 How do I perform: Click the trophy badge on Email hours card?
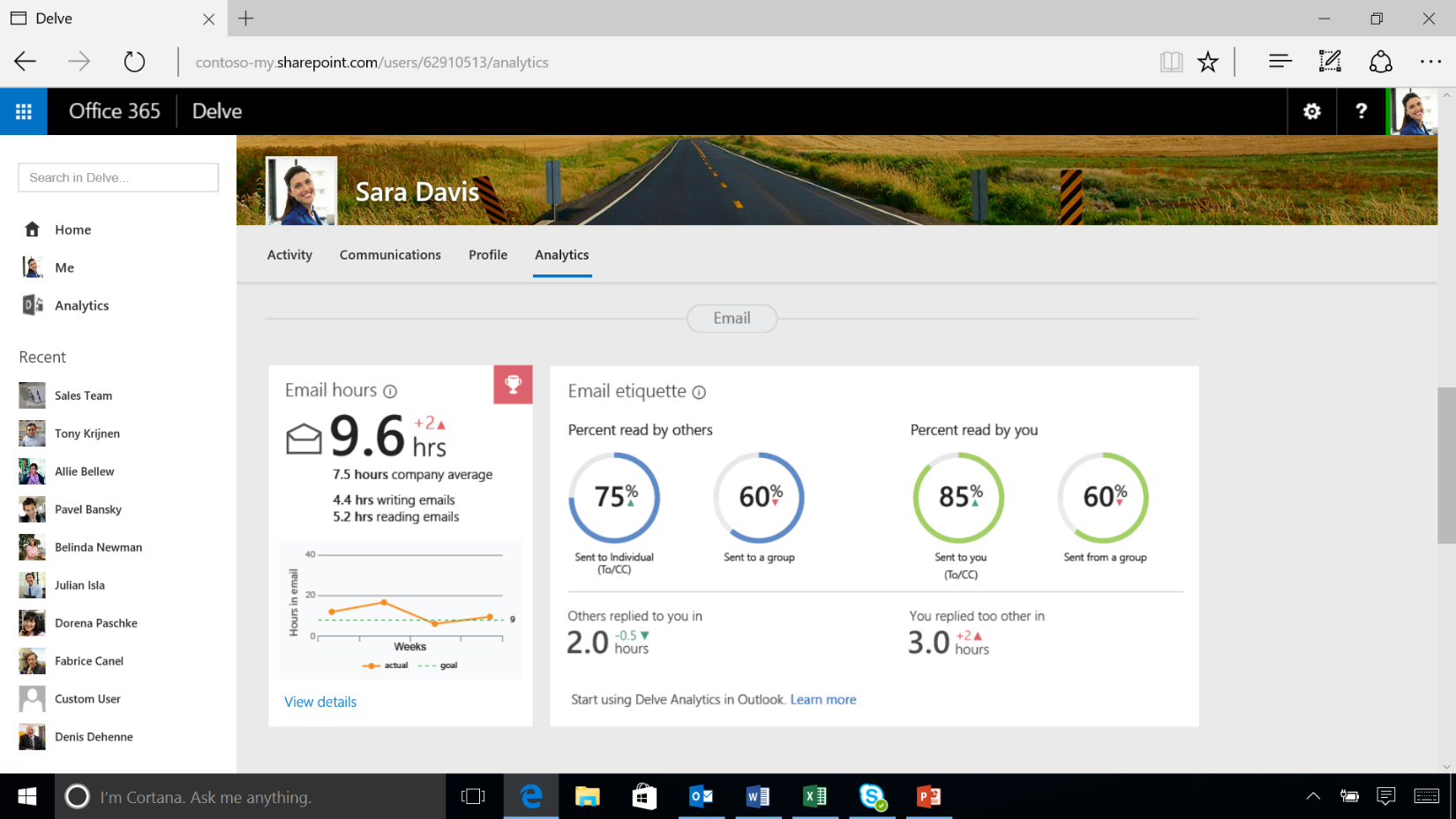pyautogui.click(x=513, y=384)
